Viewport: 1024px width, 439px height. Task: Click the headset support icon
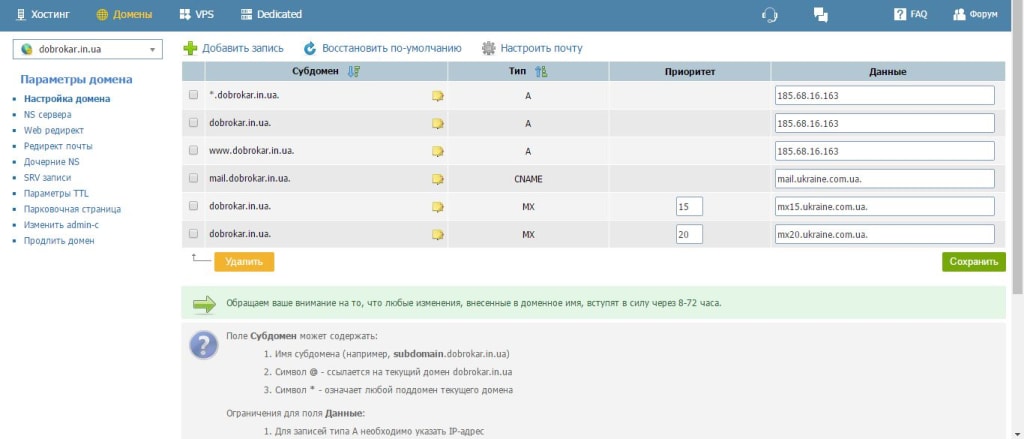coord(770,14)
